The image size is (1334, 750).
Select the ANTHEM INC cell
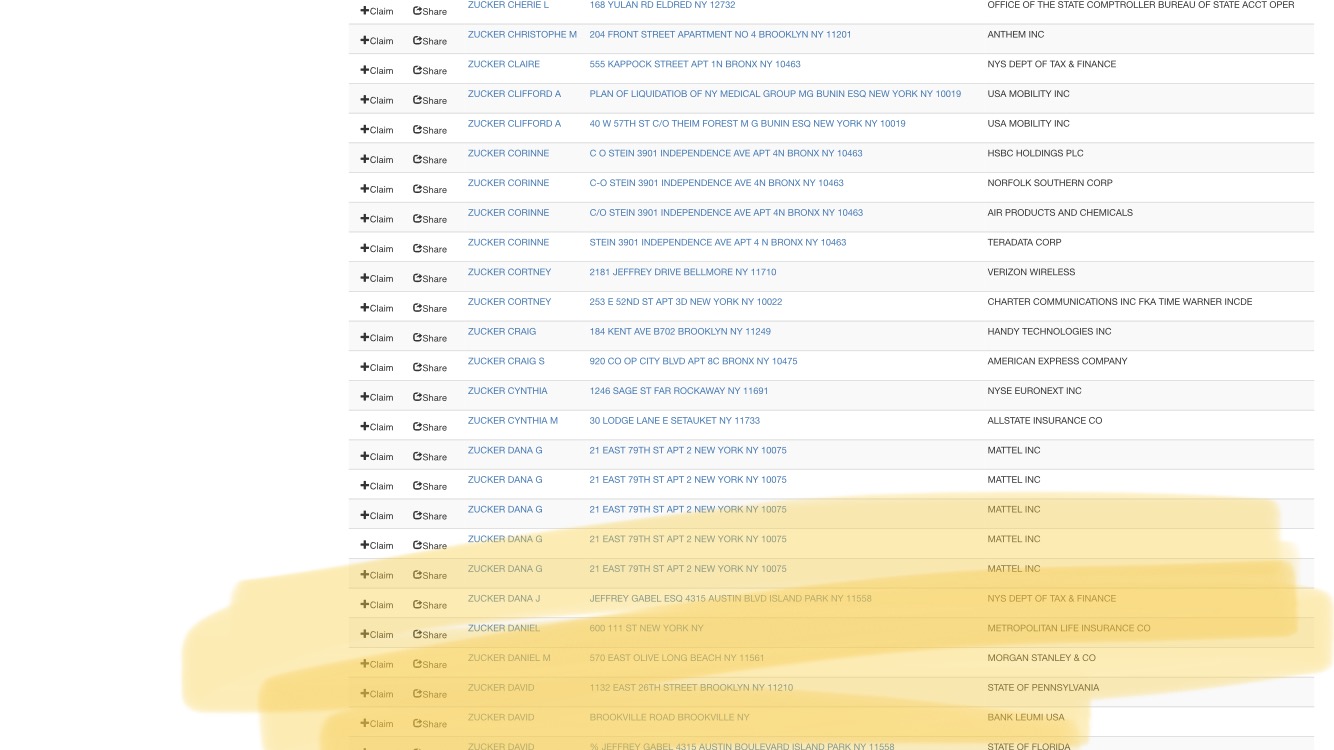pyautogui.click(x=1016, y=35)
